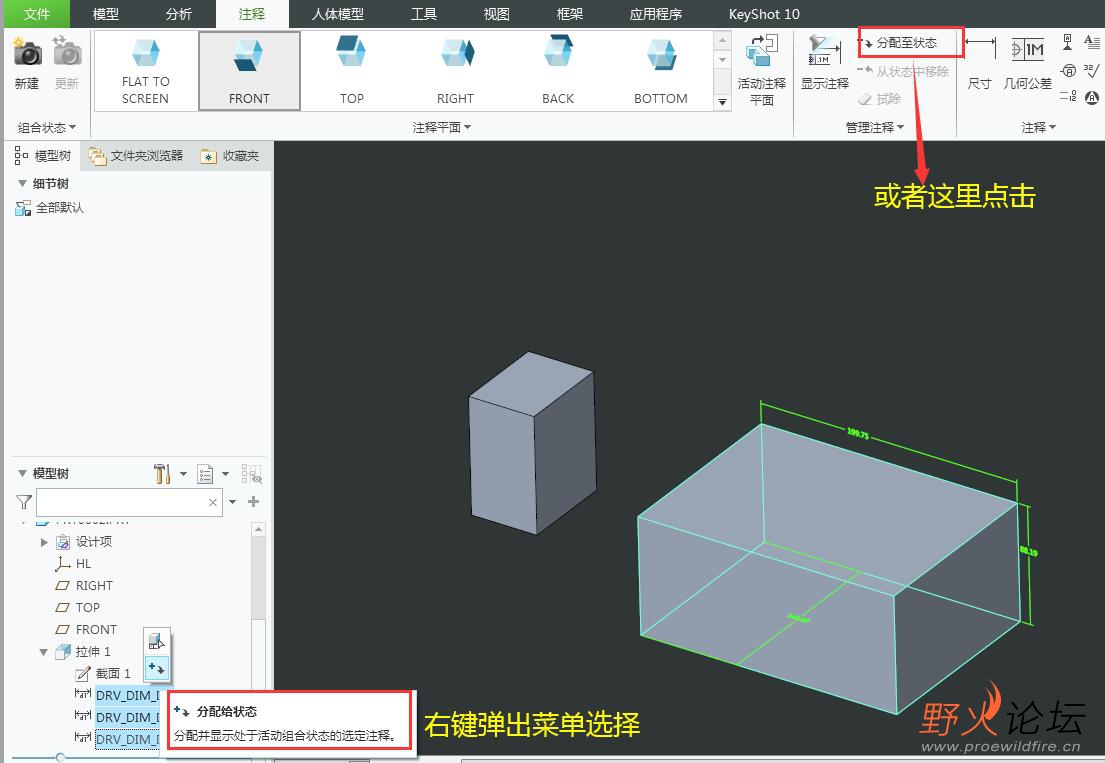Switch to the 应用程序 ribbon tab
Viewport: 1105px width, 763px height.
[x=655, y=14]
